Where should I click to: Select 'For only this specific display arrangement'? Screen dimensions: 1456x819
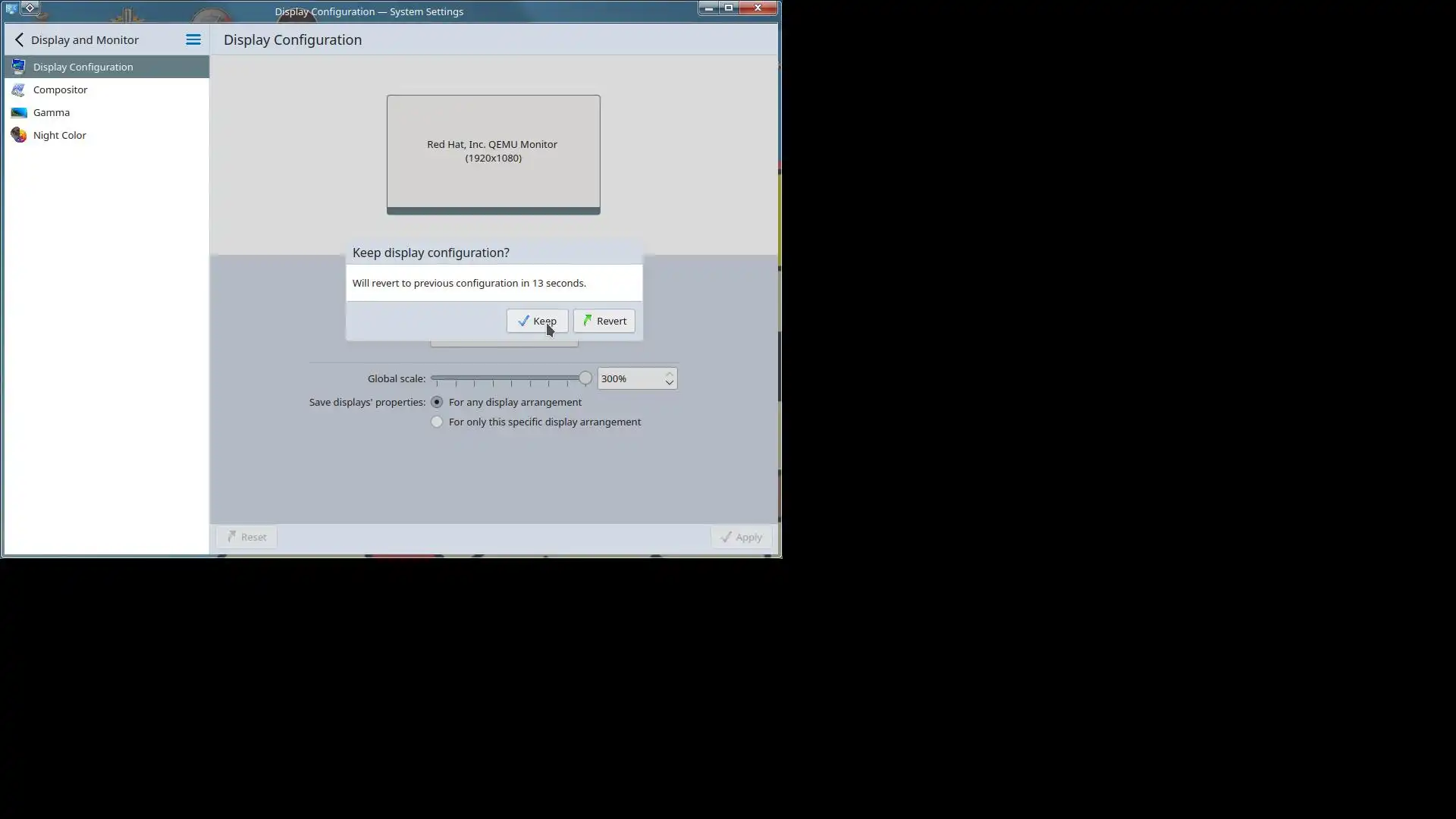[x=437, y=422]
